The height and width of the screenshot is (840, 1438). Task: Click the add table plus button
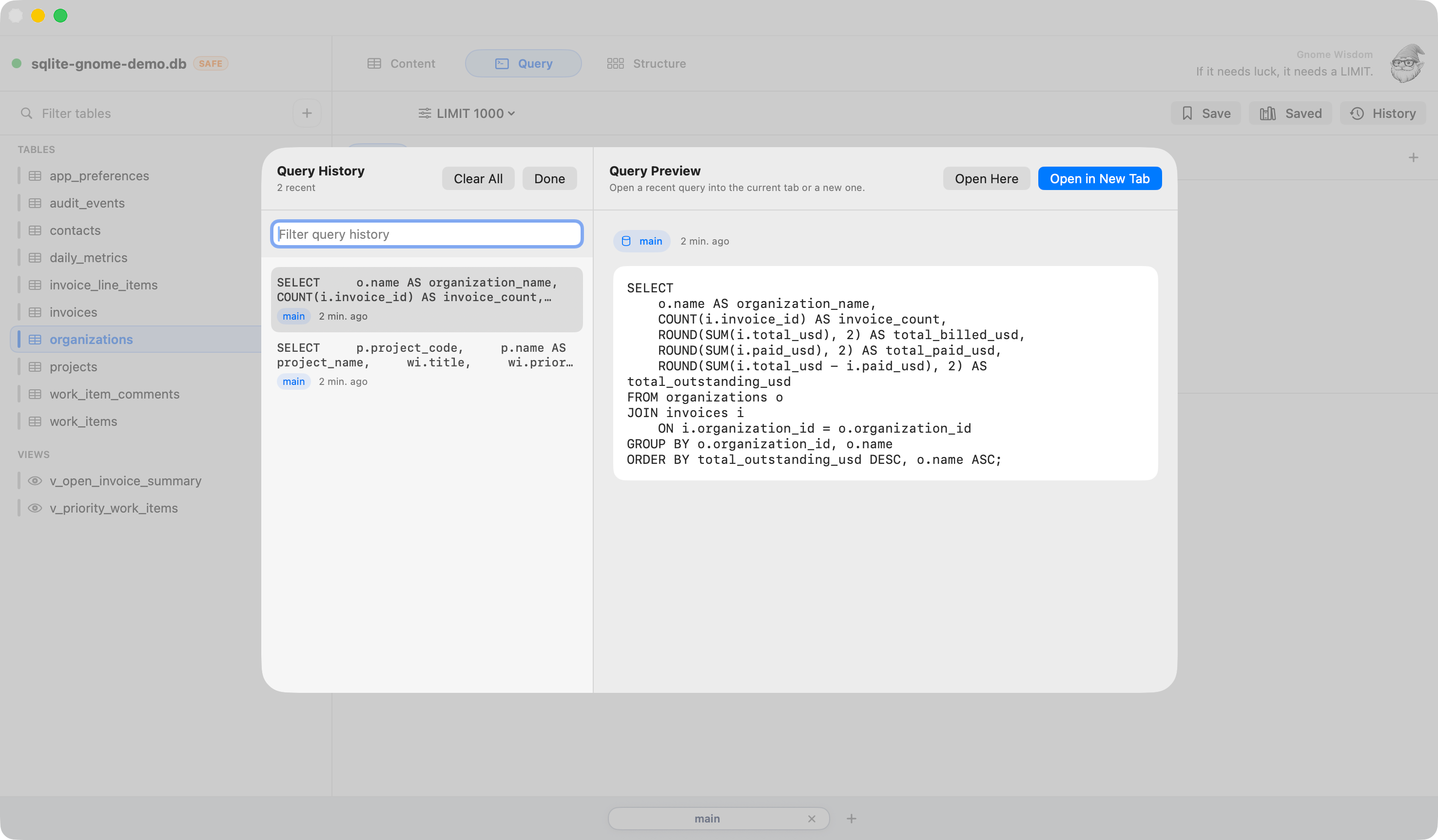(307, 113)
